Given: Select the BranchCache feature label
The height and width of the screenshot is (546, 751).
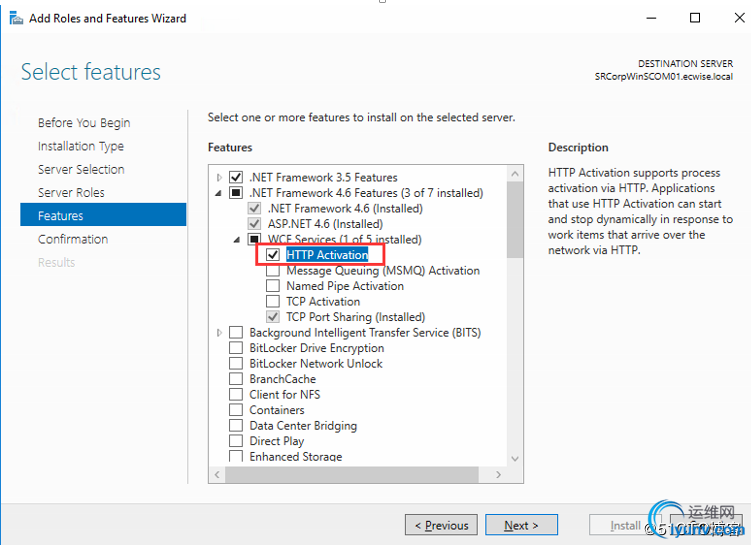Looking at the screenshot, I should (x=283, y=379).
